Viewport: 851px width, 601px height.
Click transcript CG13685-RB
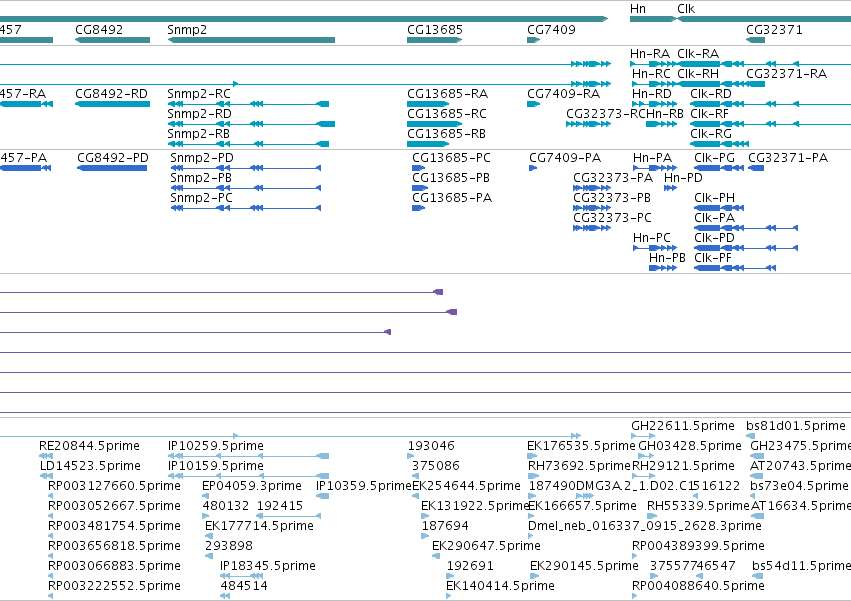(x=446, y=134)
